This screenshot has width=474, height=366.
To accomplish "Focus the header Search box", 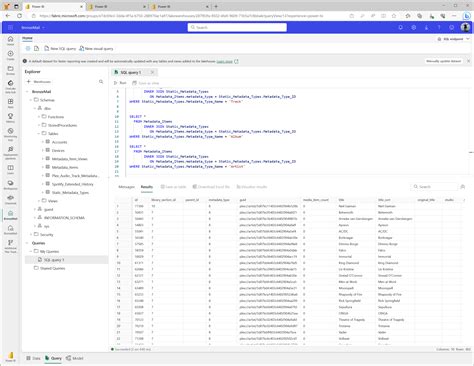I will pyautogui.click(x=237, y=27).
